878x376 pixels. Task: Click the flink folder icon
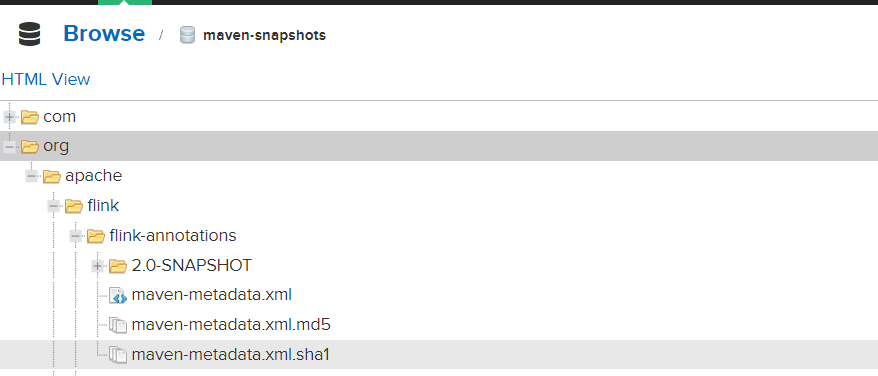(x=74, y=206)
